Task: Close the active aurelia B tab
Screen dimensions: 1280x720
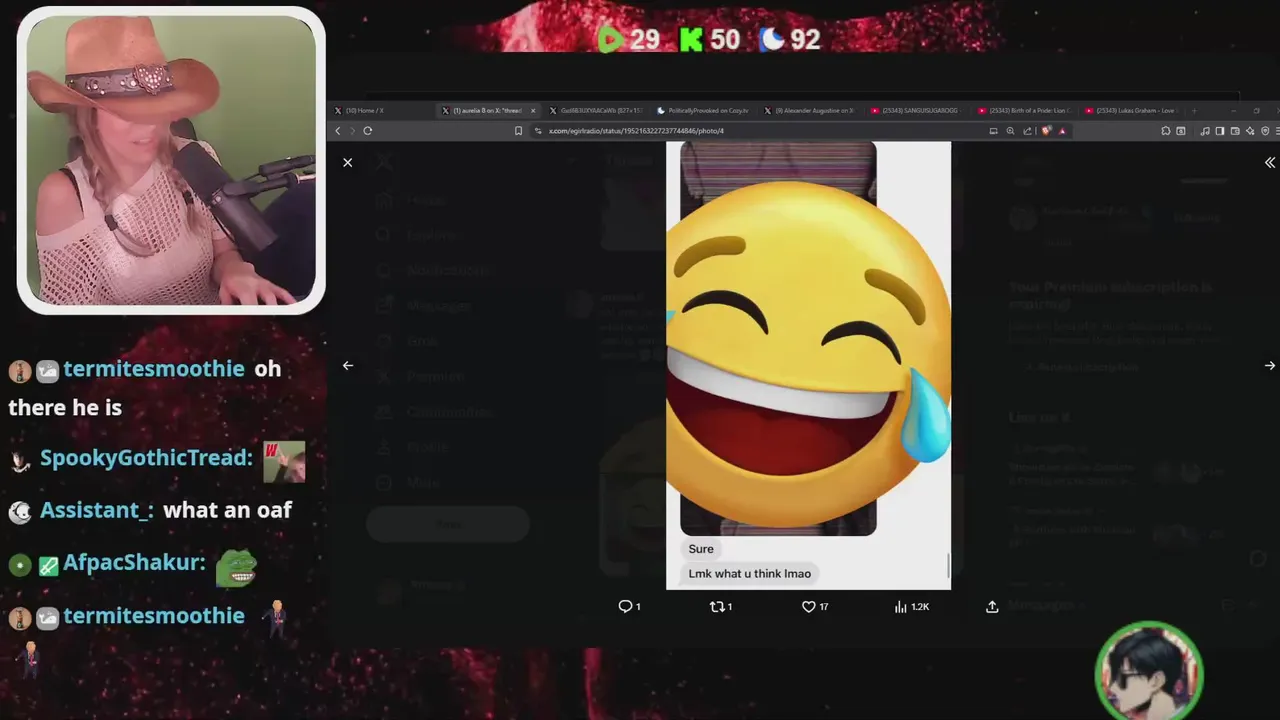Action: click(x=533, y=111)
